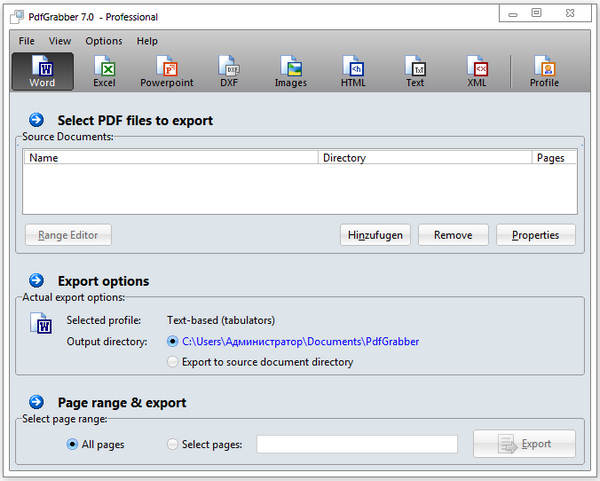The width and height of the screenshot is (600, 481).
Task: Click the blue arrow beside Export options
Action: tap(36, 280)
